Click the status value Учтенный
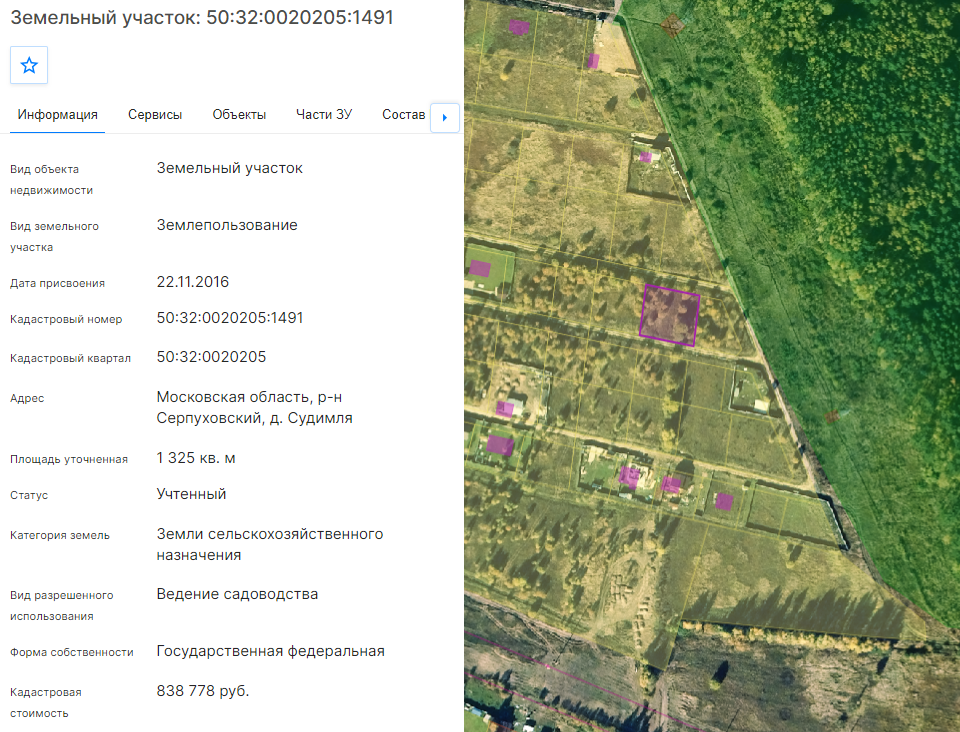 192,494
